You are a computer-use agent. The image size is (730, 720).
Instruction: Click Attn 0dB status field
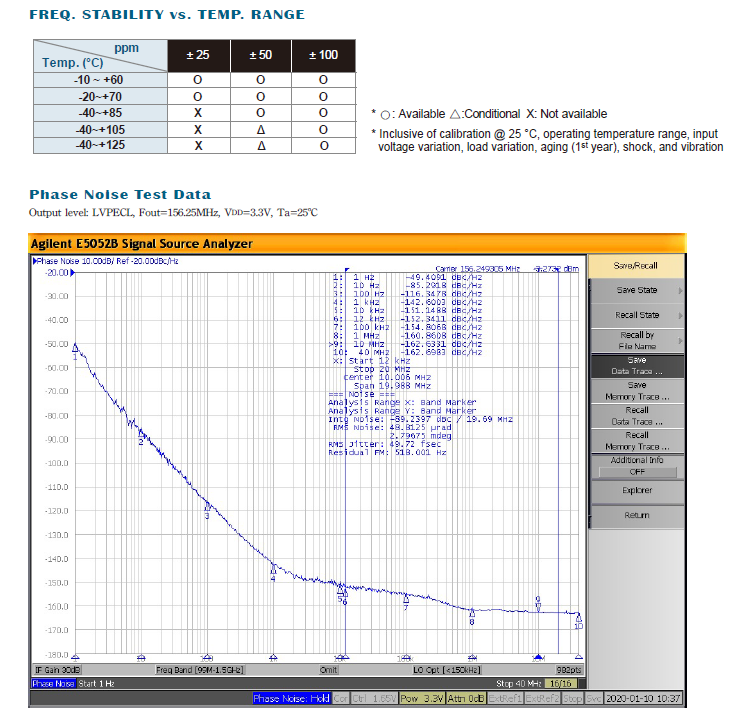(466, 699)
